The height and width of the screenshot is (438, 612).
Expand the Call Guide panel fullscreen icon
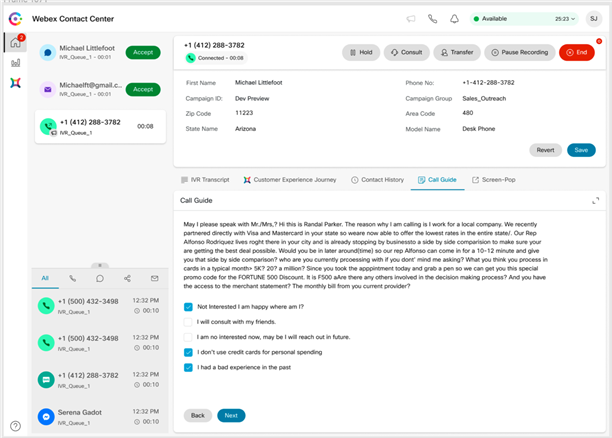click(596, 201)
